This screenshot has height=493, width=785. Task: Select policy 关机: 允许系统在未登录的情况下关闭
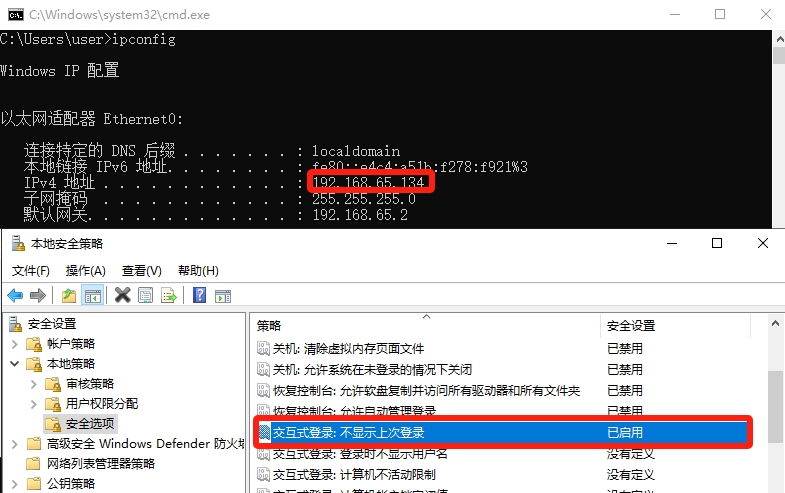(x=372, y=369)
